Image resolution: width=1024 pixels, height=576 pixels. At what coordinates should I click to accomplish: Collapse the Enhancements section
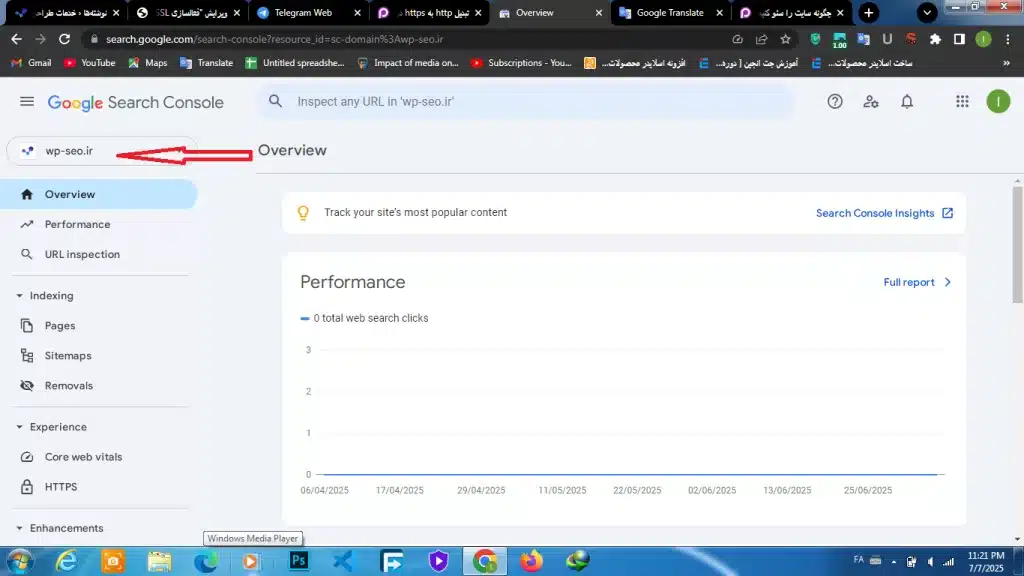point(20,528)
